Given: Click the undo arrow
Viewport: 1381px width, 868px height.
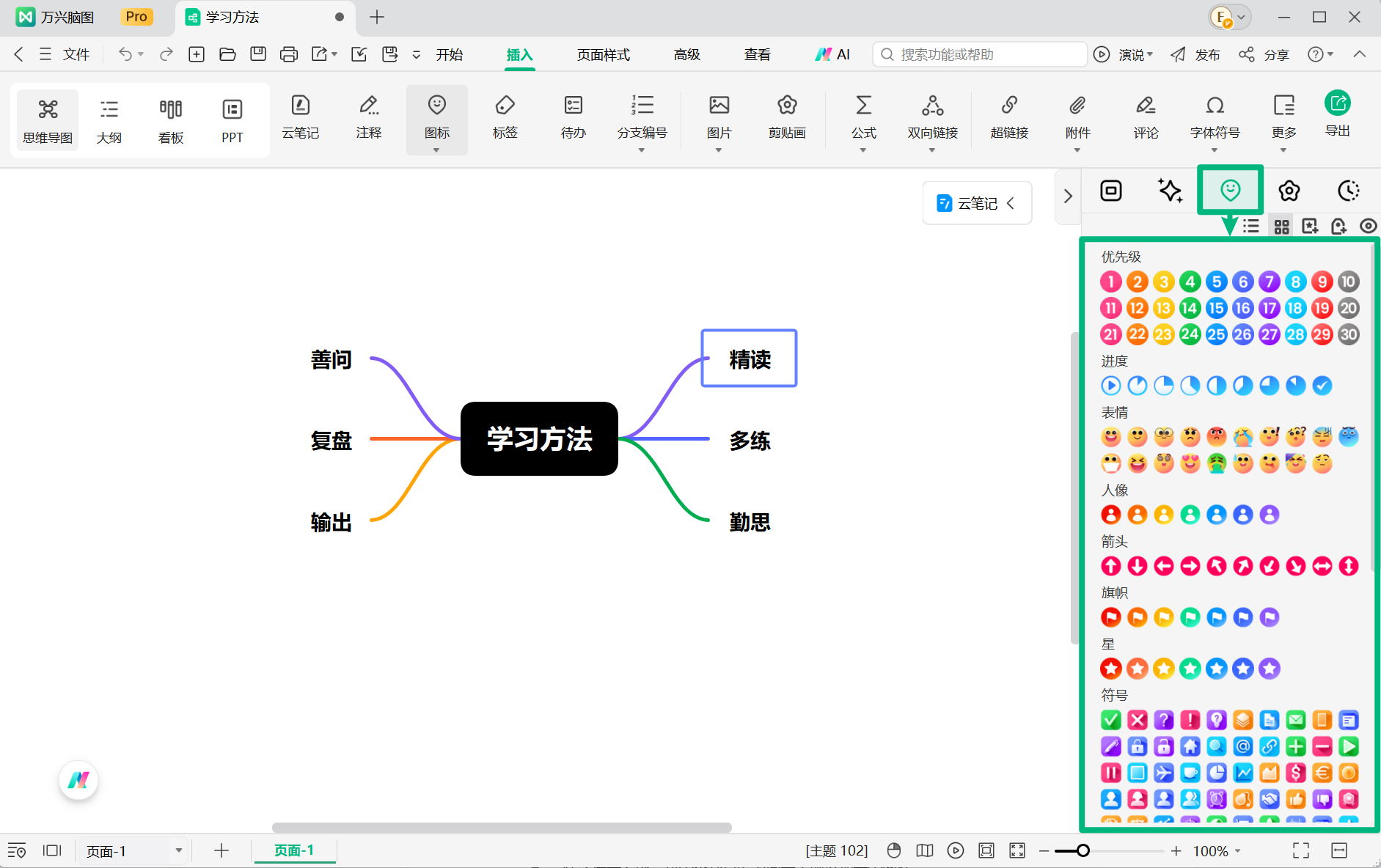Looking at the screenshot, I should (x=125, y=54).
